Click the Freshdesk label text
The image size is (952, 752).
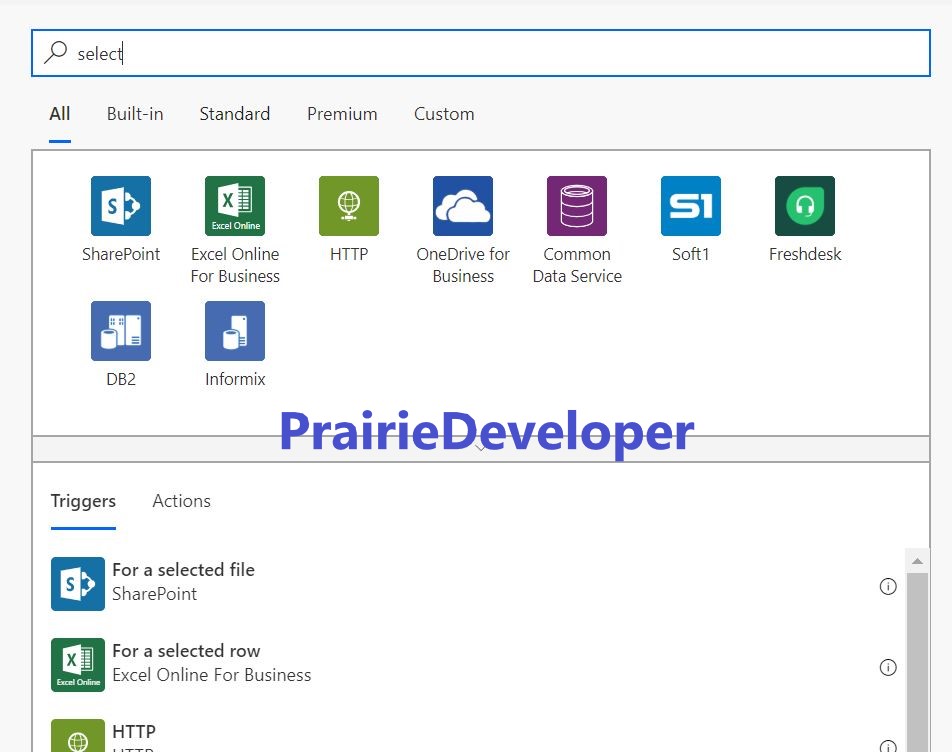805,254
